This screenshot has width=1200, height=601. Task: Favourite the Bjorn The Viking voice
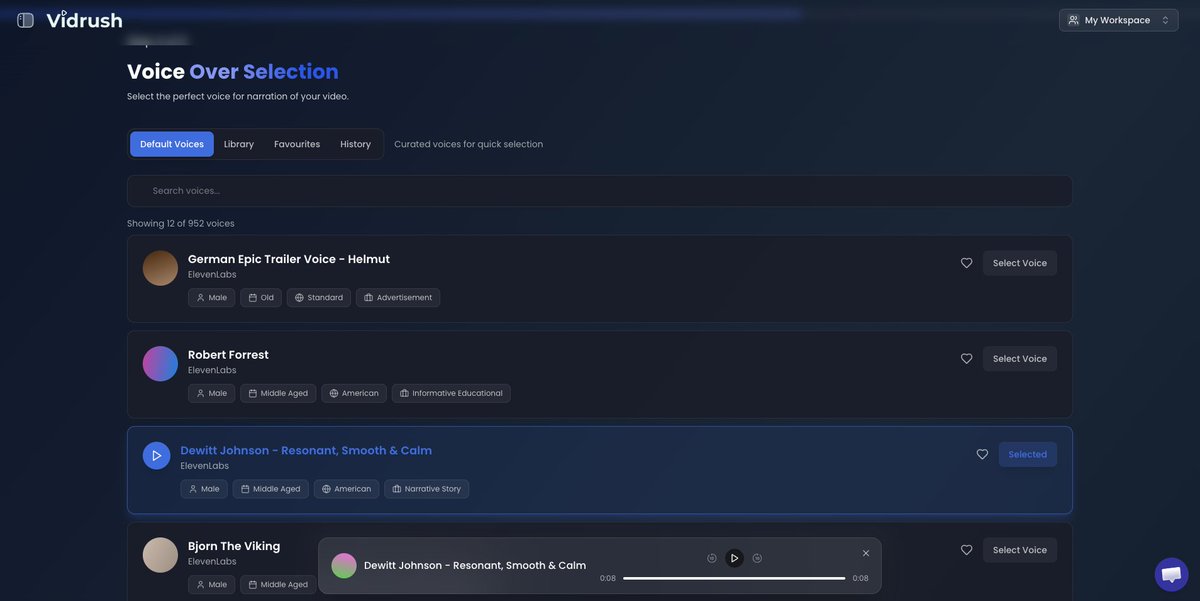[966, 550]
